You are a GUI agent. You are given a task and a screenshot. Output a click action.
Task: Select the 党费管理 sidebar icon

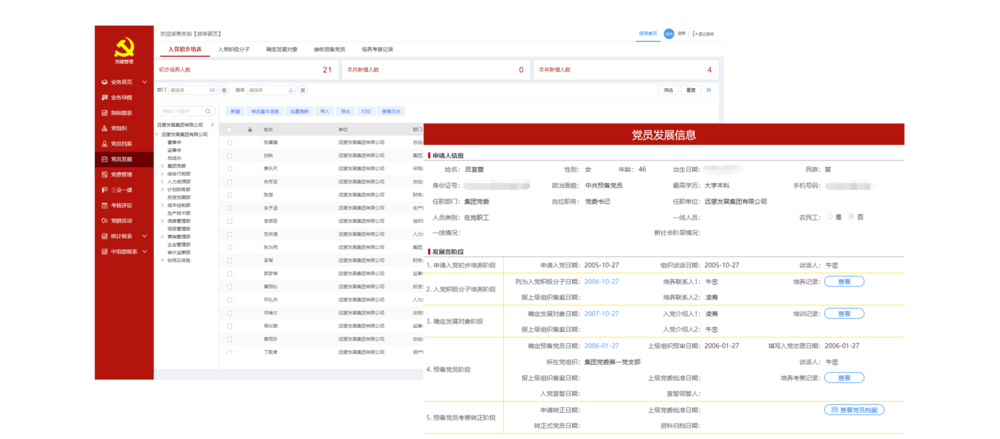click(104, 174)
